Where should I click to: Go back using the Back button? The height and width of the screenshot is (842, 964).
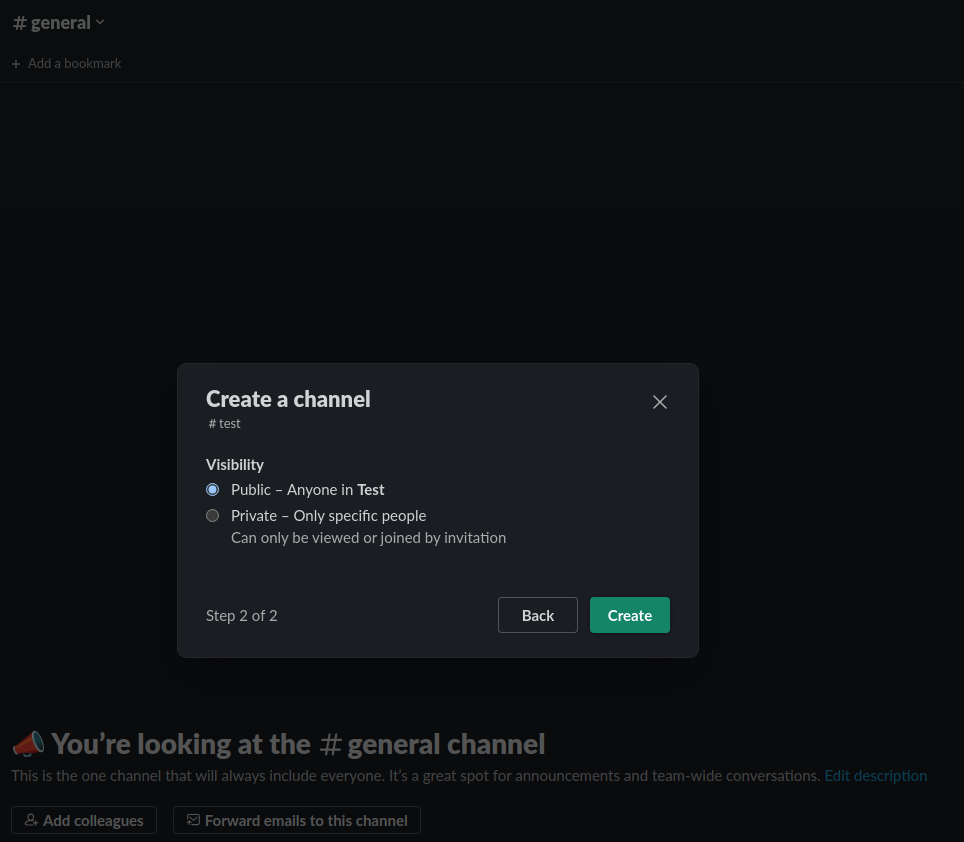point(537,615)
